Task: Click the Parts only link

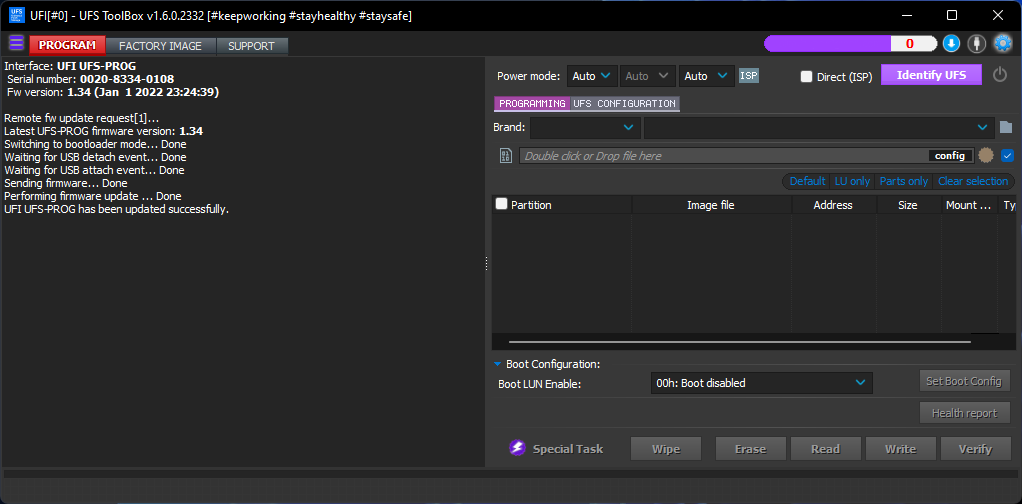Action: tap(903, 181)
